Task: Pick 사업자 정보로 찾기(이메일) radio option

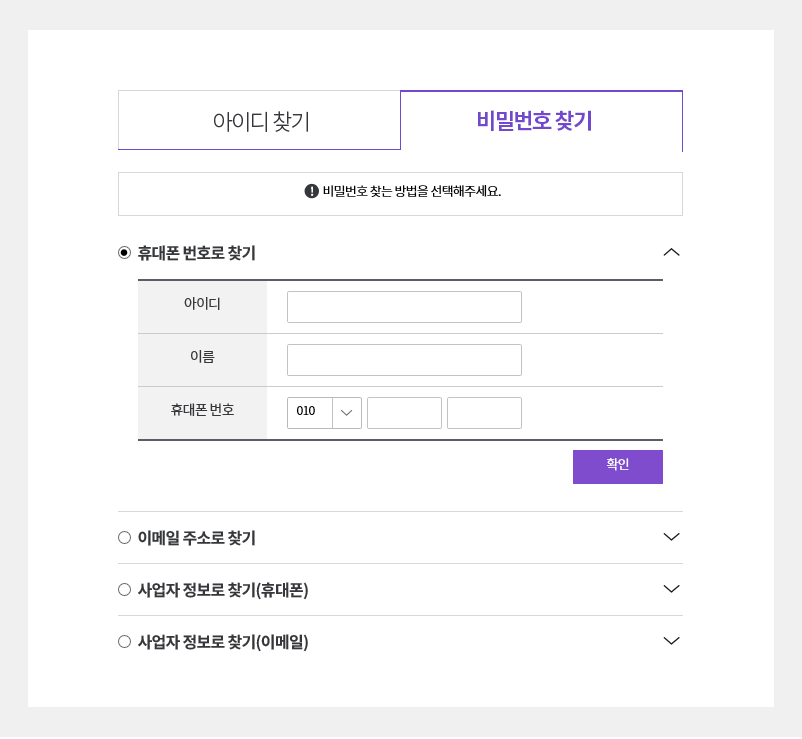Action: tap(124, 642)
